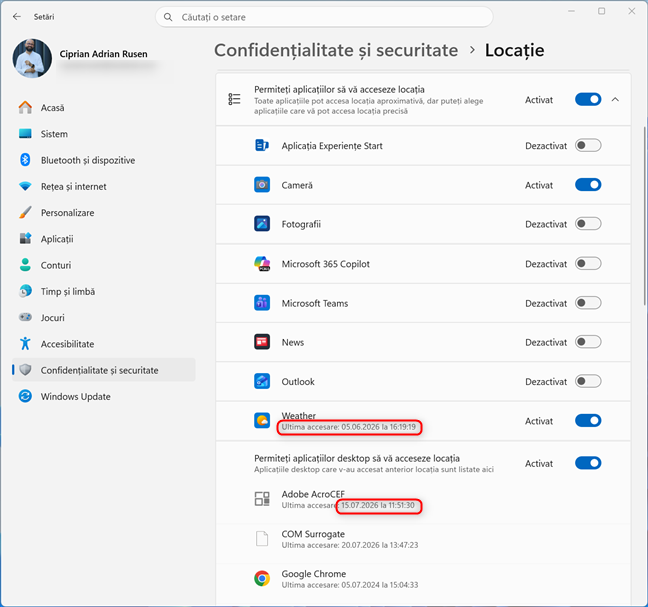Image resolution: width=648 pixels, height=607 pixels.
Task: Click the Ciprian Adrian Rusen account name
Action: [x=103, y=54]
